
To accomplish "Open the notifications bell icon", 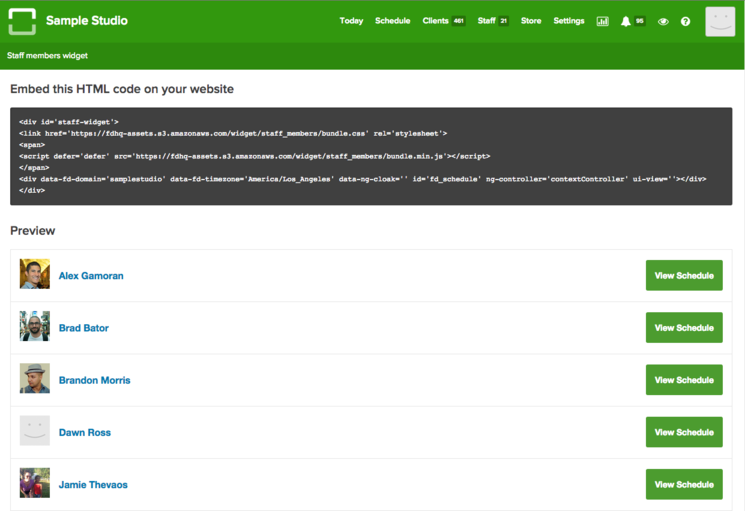I will click(x=626, y=21).
